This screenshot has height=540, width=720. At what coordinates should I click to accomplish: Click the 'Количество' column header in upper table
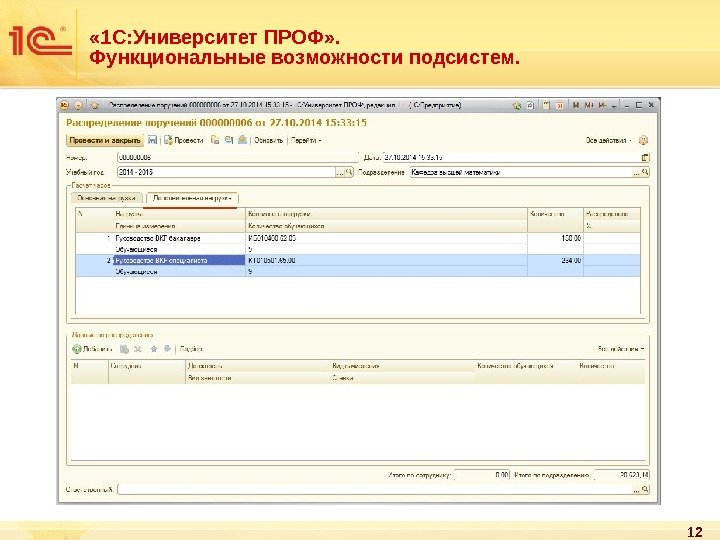[x=555, y=214]
